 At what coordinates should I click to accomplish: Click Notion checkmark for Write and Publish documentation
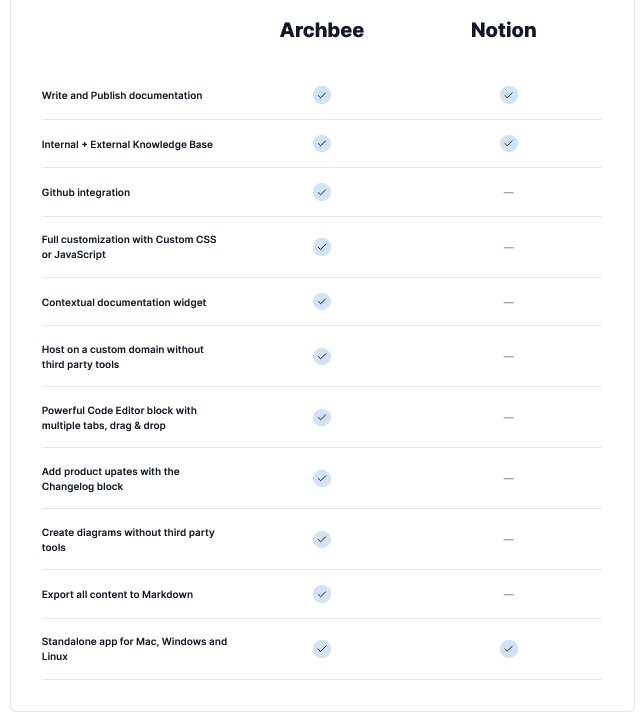509,95
